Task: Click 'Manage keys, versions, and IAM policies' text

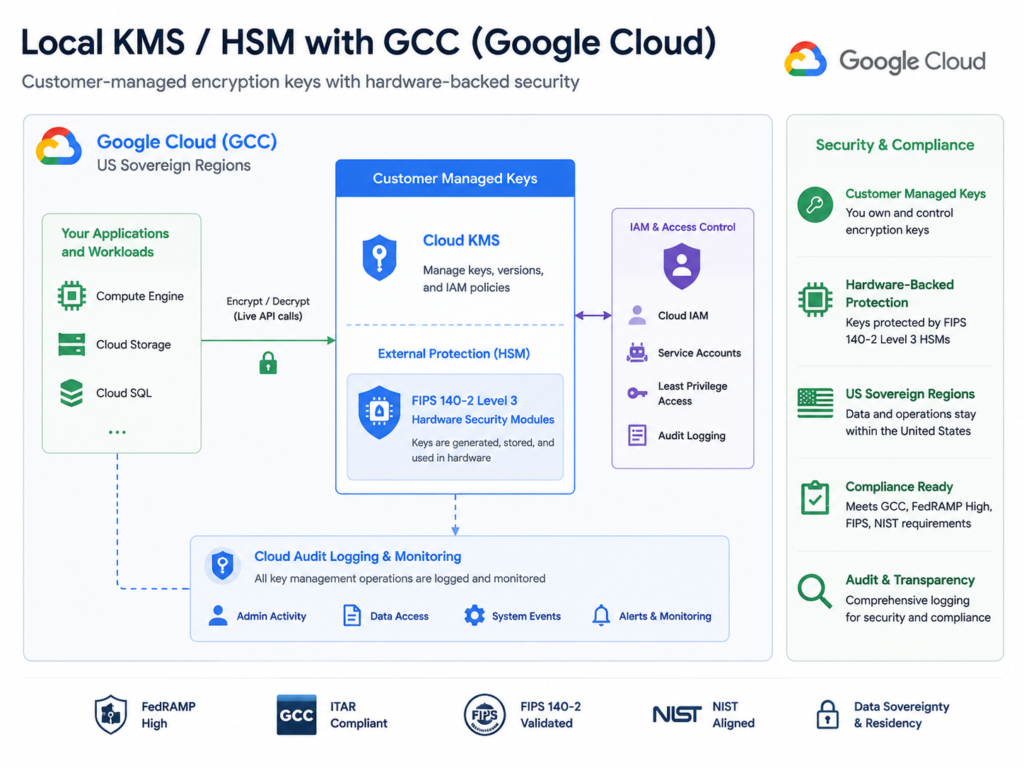Action: pyautogui.click(x=483, y=279)
